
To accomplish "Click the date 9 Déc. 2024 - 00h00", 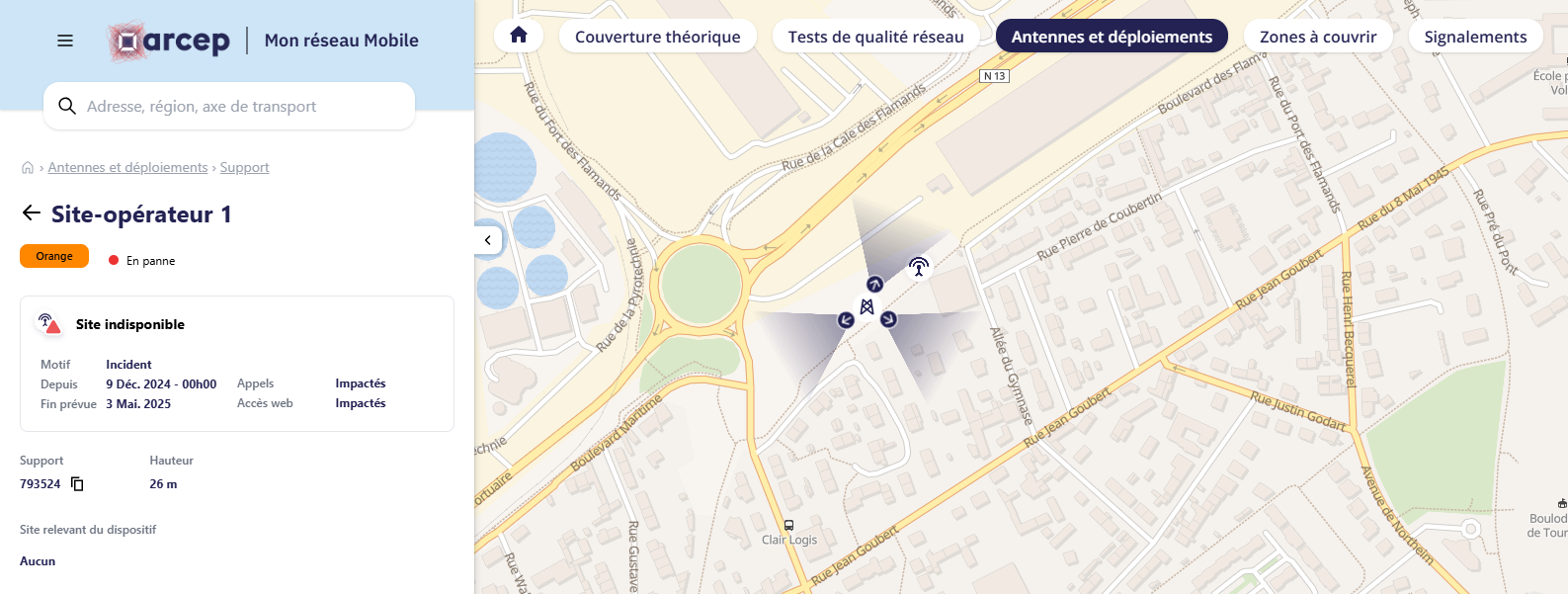I will (x=161, y=384).
